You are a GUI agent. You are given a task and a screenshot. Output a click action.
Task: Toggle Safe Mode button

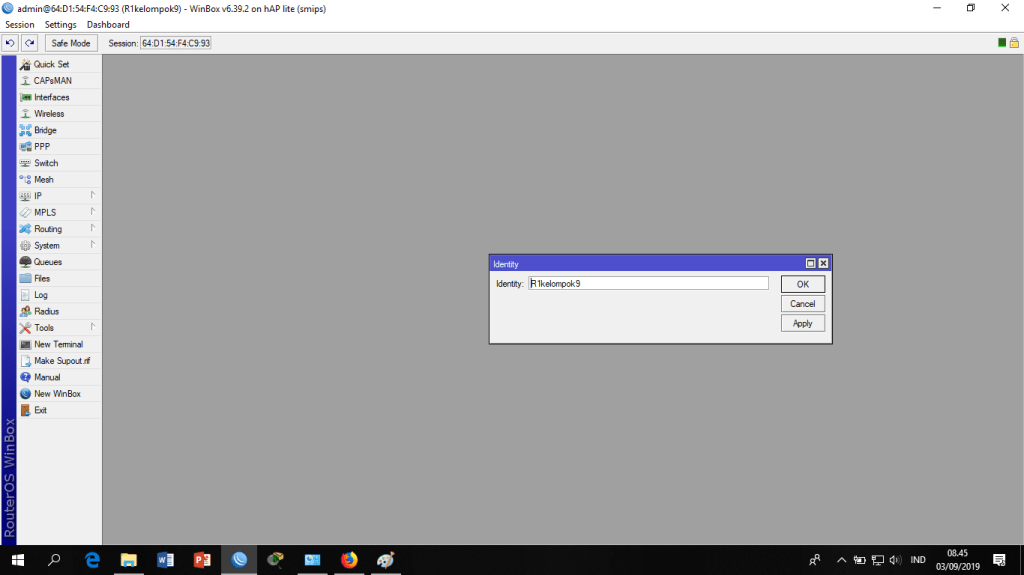click(70, 43)
